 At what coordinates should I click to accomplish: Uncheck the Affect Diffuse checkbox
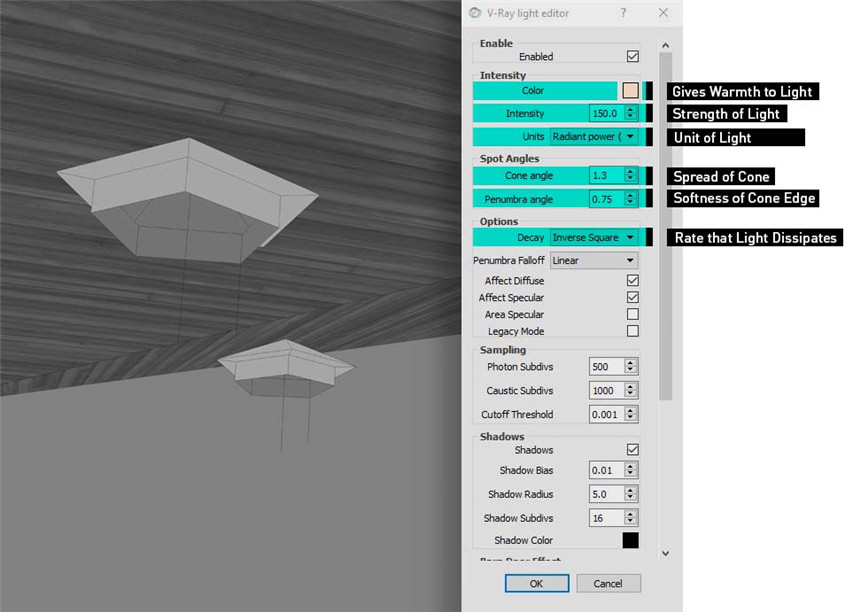coord(632,281)
